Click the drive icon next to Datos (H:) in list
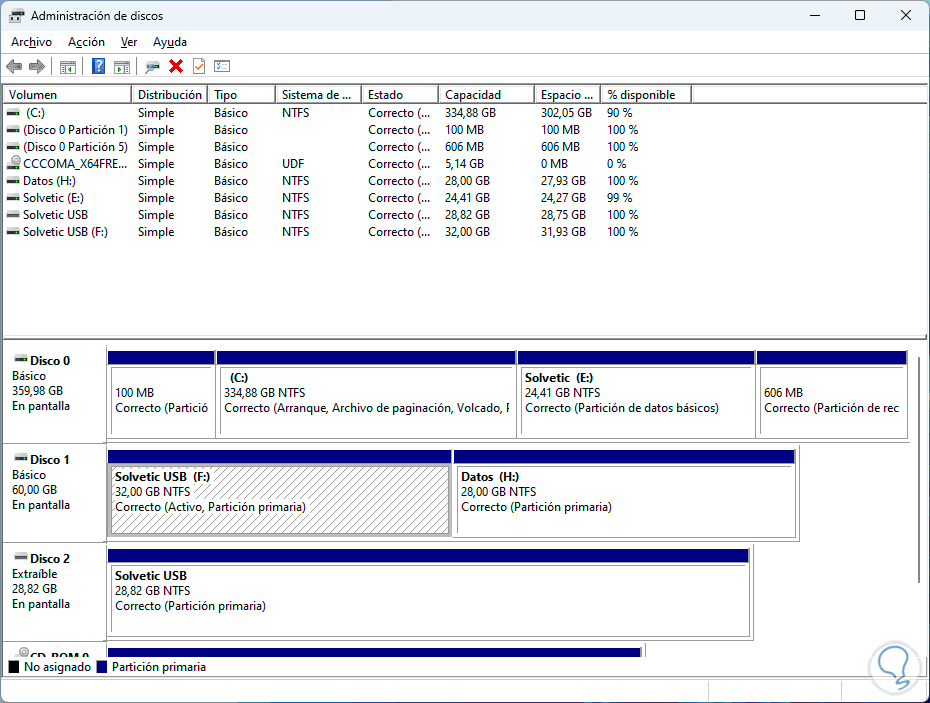Screen dimensions: 930x703 tap(13, 181)
